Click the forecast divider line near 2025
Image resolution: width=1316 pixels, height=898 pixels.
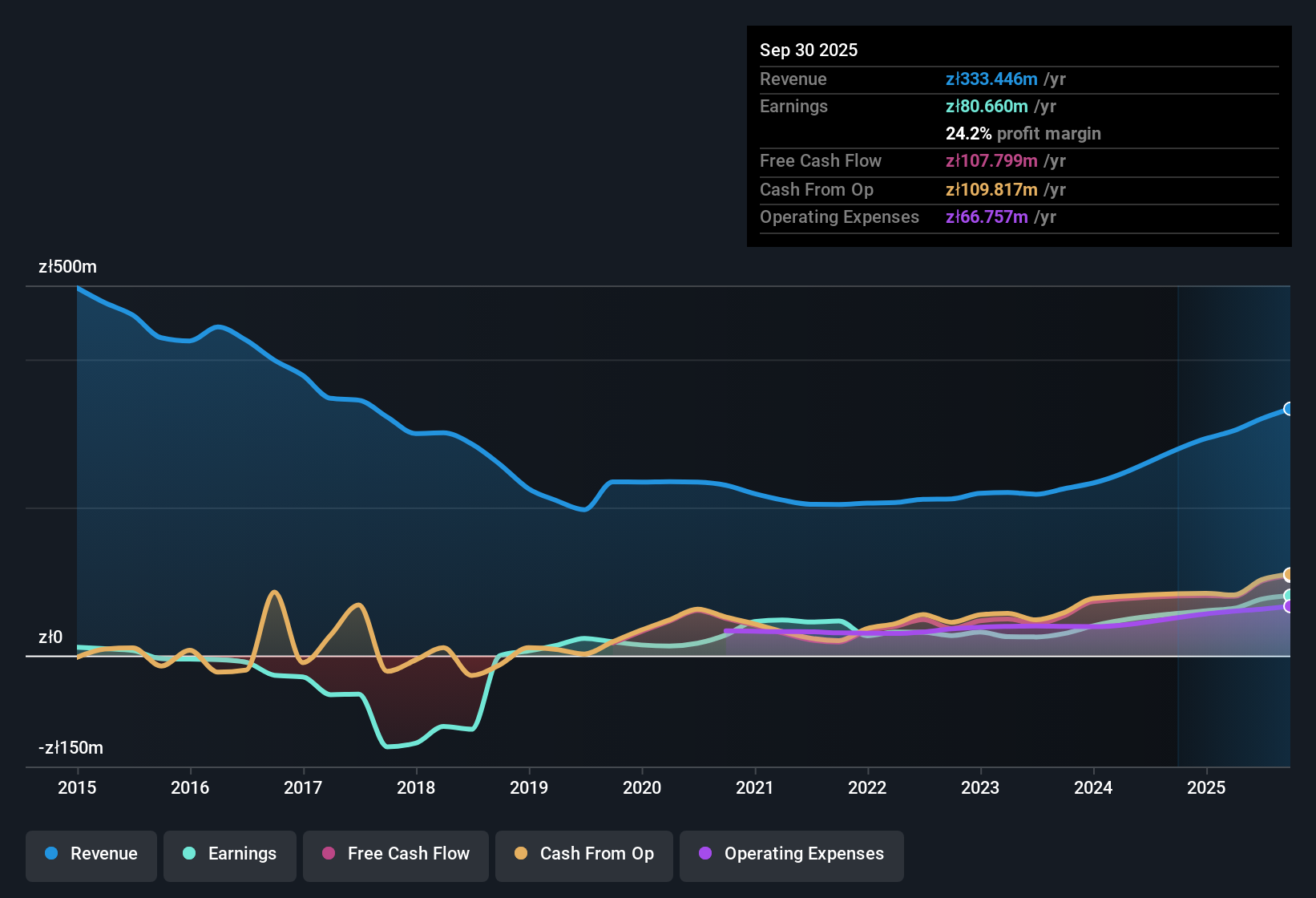click(1177, 521)
